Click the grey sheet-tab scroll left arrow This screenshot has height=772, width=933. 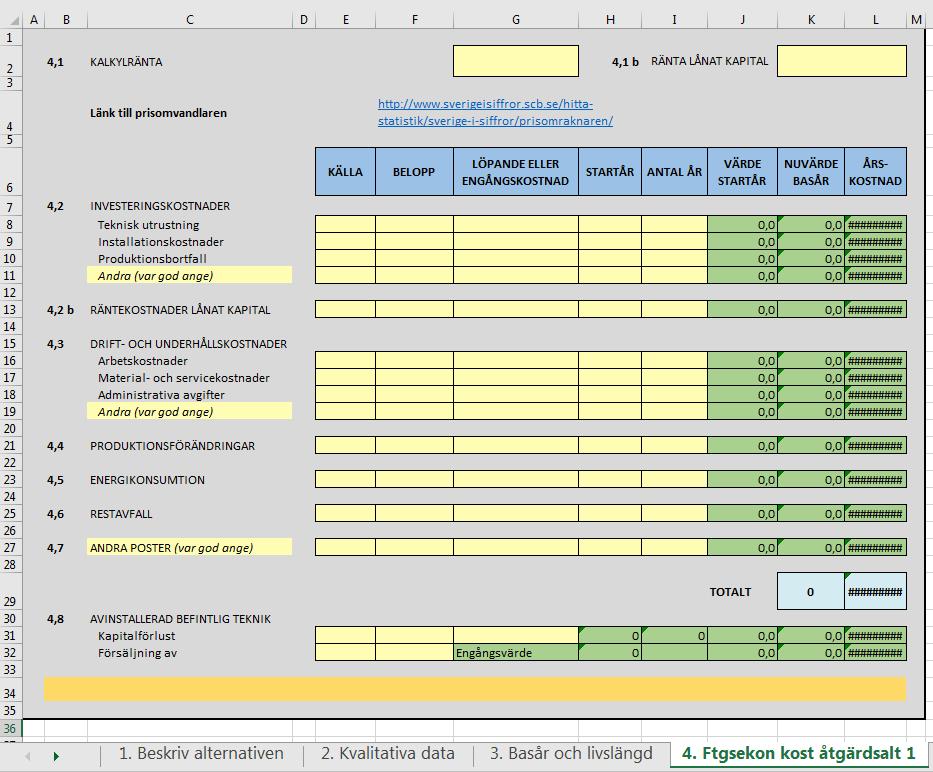pyautogui.click(x=27, y=757)
